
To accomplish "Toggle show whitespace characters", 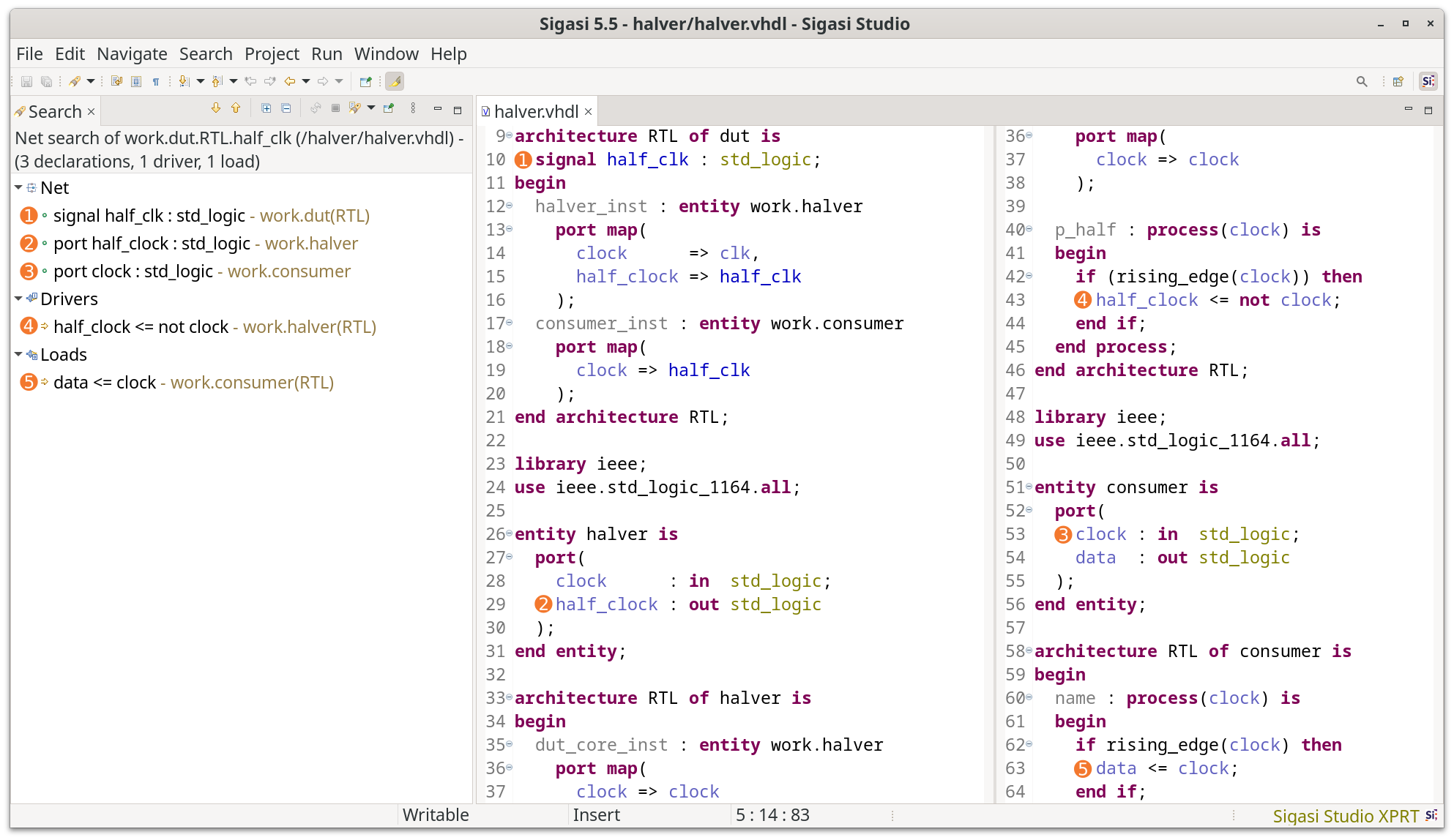I will pyautogui.click(x=156, y=81).
